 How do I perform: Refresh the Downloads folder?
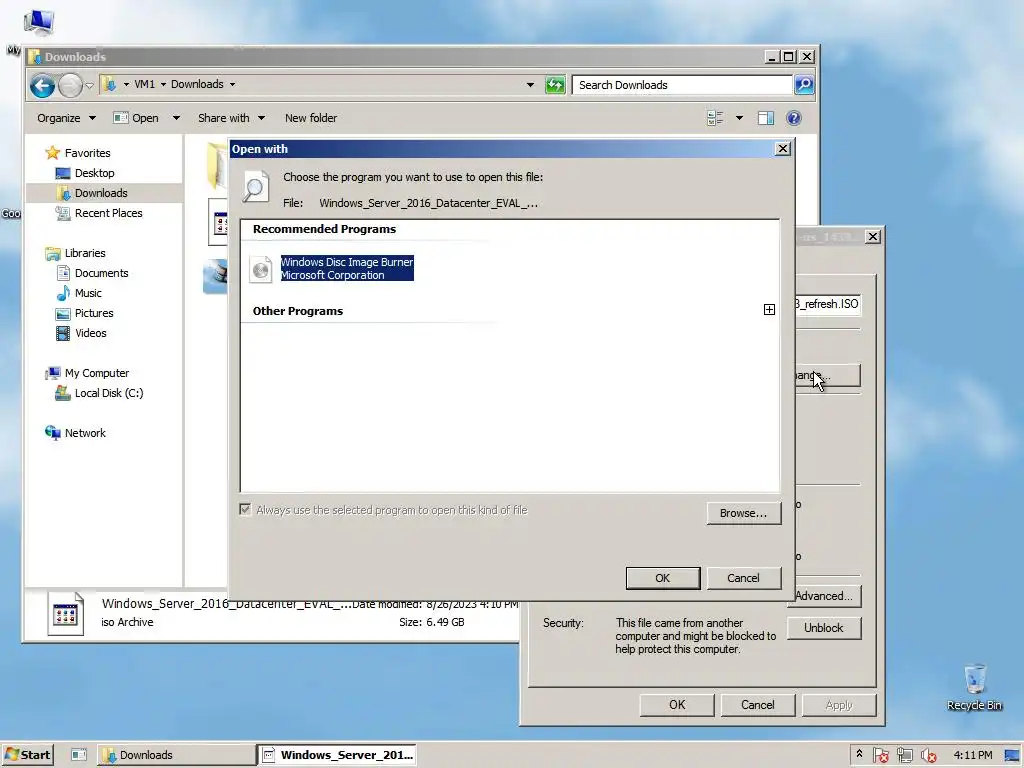[555, 85]
